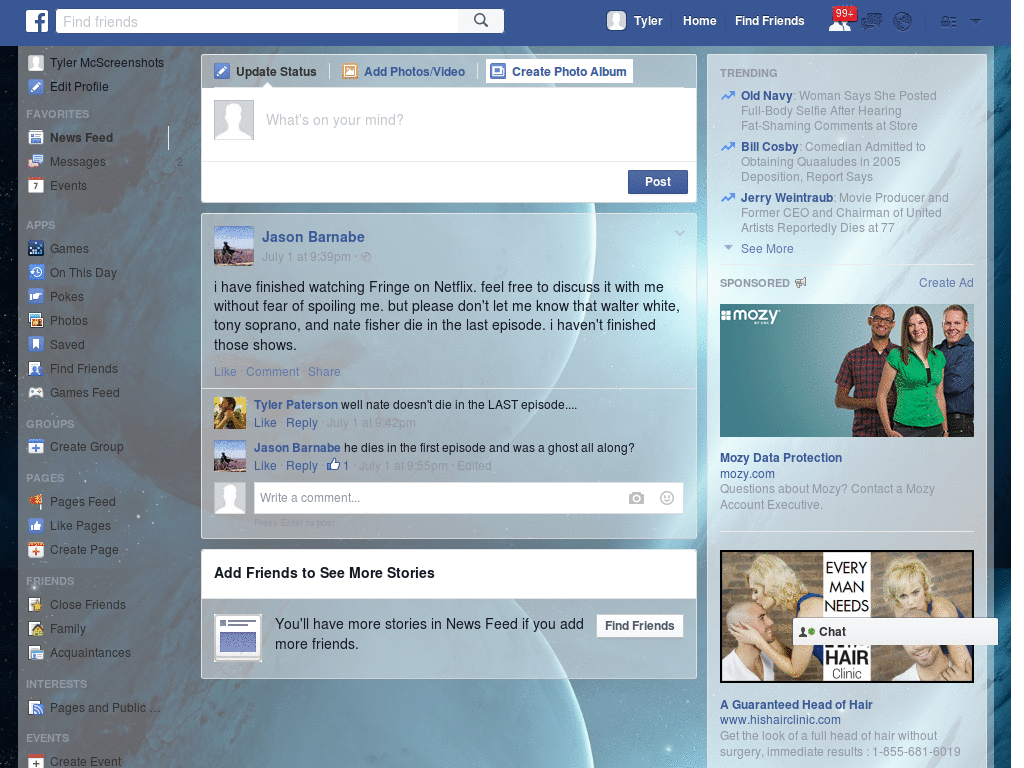Open the messages chat bubbles icon
1024x768 pixels.
tap(871, 22)
